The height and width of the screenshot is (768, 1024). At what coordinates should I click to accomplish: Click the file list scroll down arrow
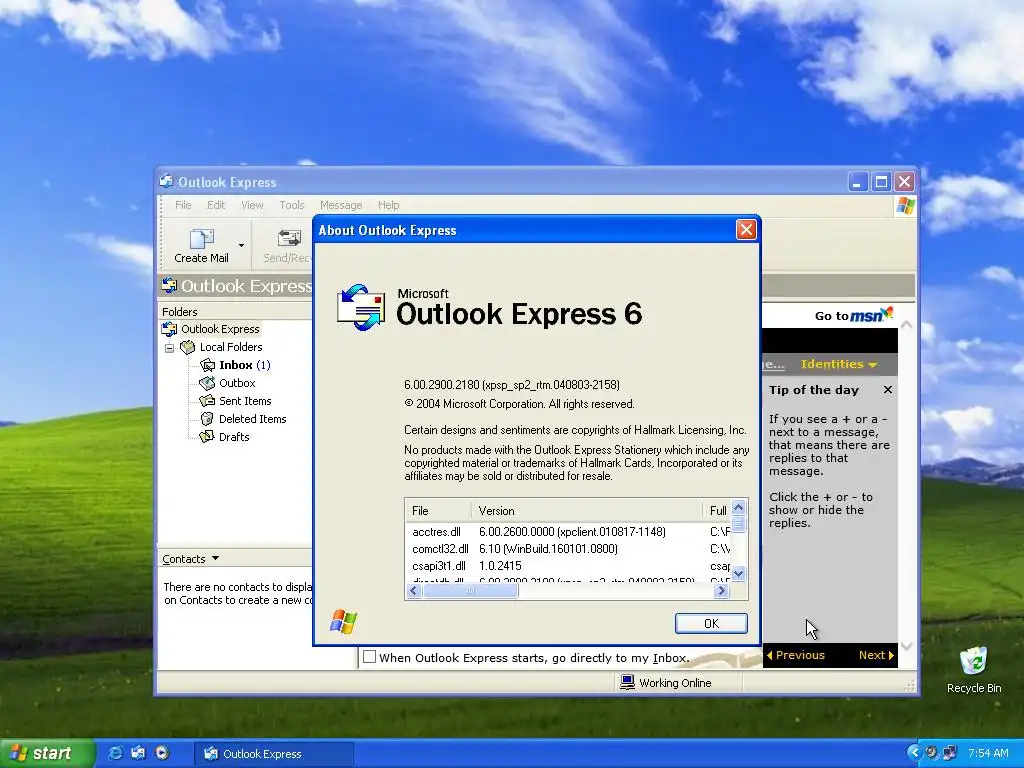(x=739, y=574)
